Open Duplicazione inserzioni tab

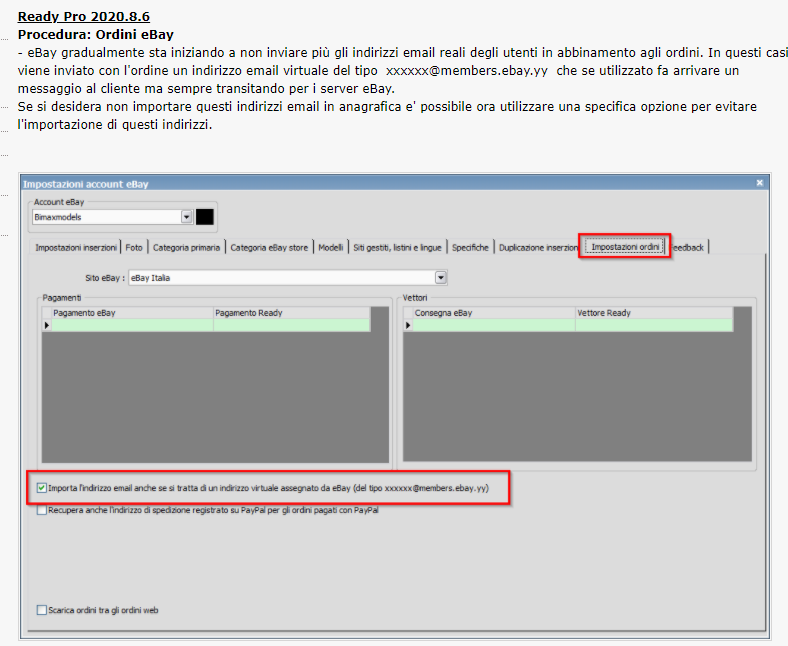click(538, 247)
